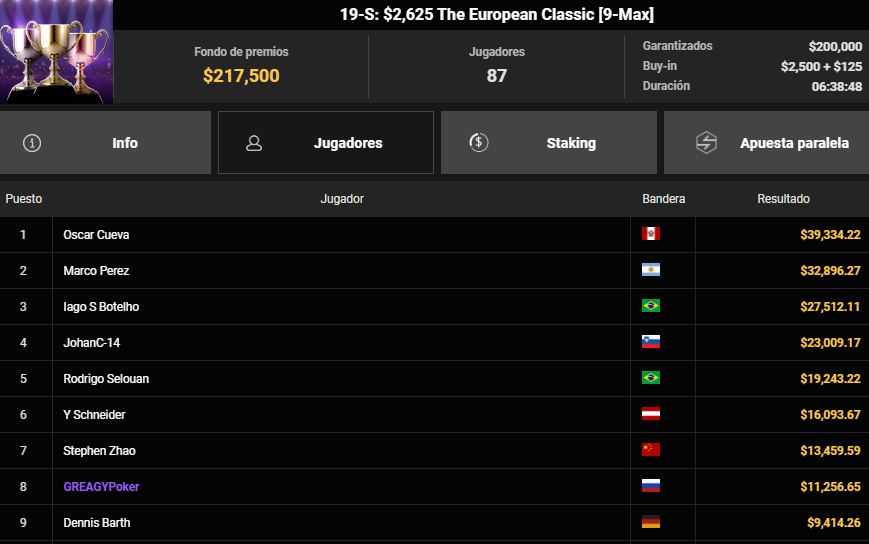This screenshot has width=869, height=544.
Task: Open the Apuesta paralela tab
Action: point(766,142)
